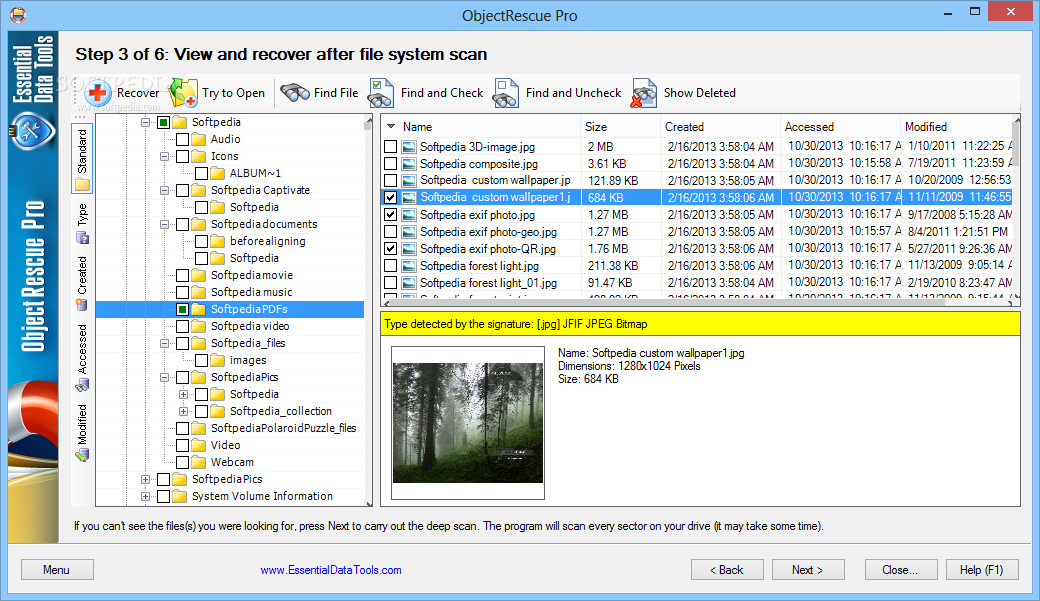Viewport: 1040px width, 601px height.
Task: Click the Show Deleted icon
Action: (644, 93)
